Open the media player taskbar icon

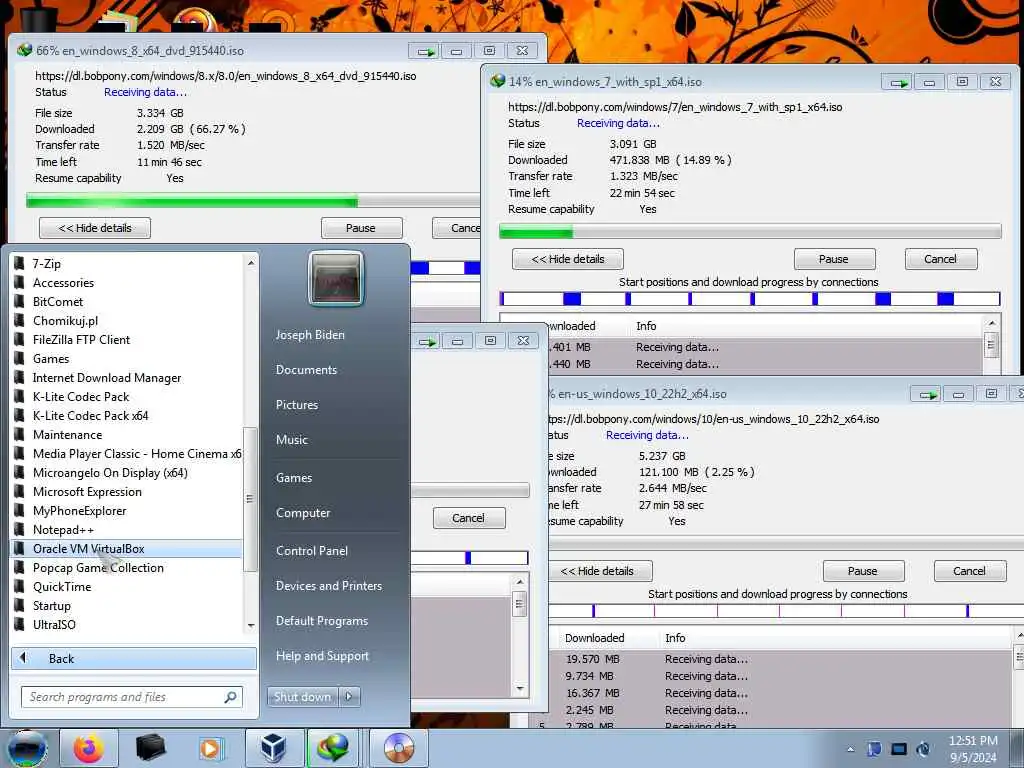pos(210,748)
